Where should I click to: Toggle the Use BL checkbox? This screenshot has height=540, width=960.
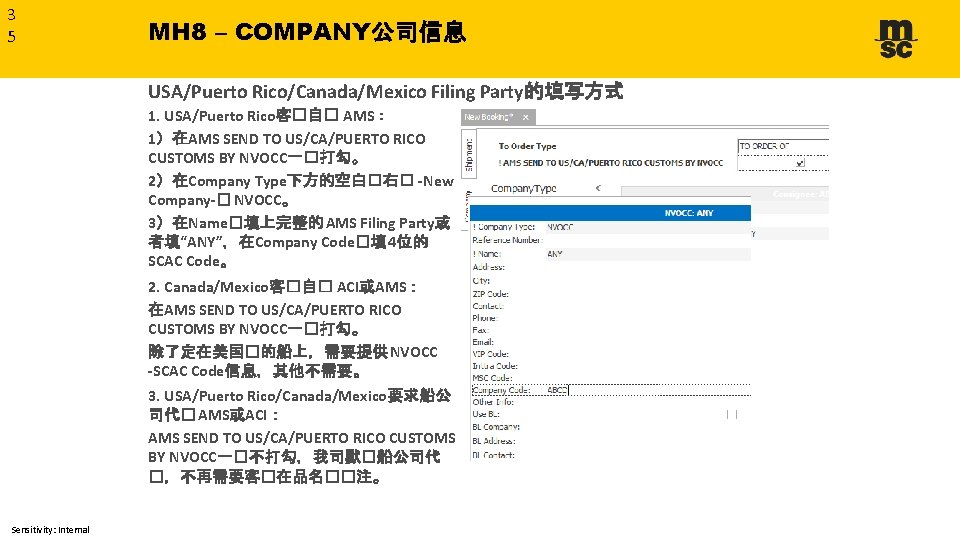pyautogui.click(x=732, y=414)
